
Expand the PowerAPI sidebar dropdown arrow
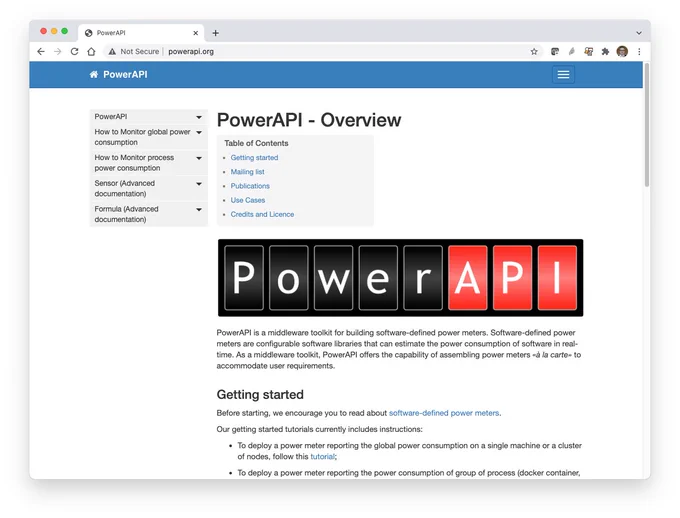pyautogui.click(x=199, y=117)
